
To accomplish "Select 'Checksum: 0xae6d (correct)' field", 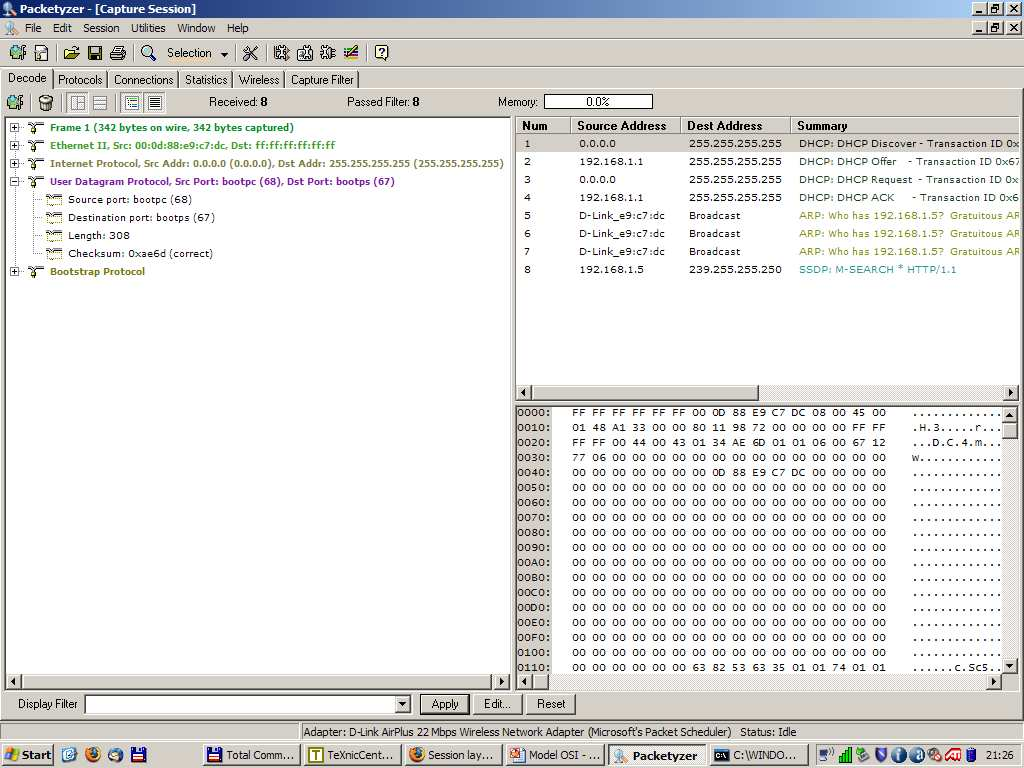I will tap(140, 253).
